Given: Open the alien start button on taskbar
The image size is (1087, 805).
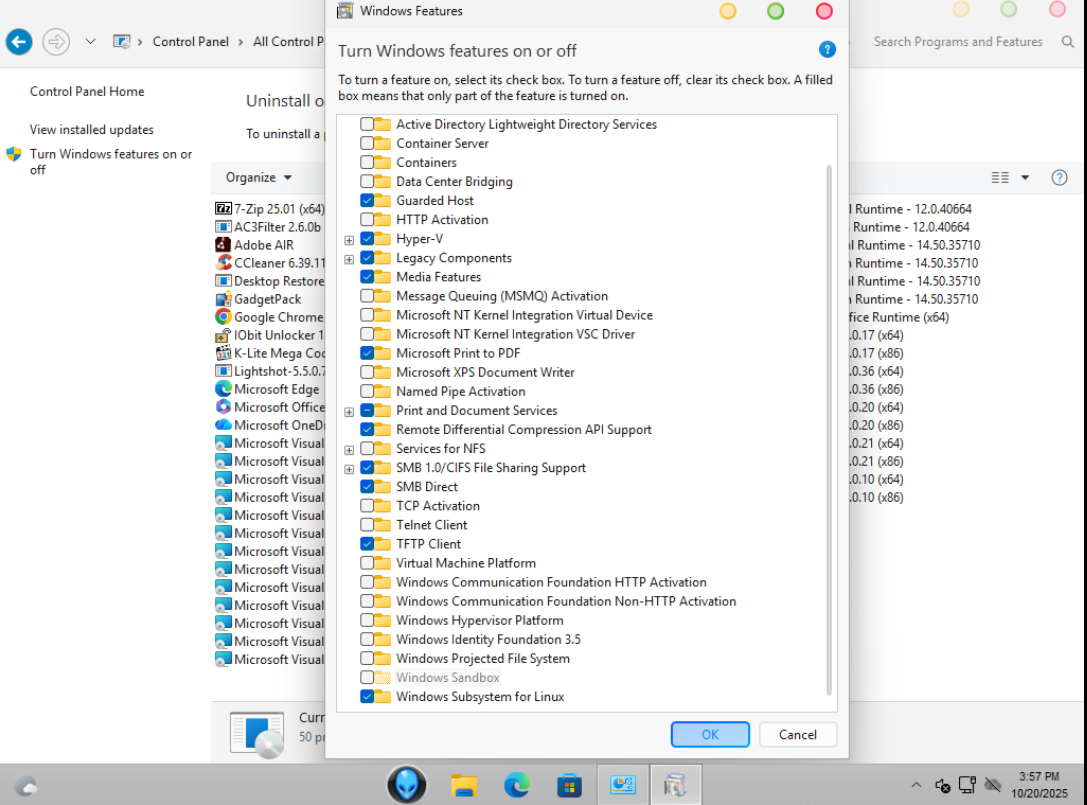Looking at the screenshot, I should 406,784.
